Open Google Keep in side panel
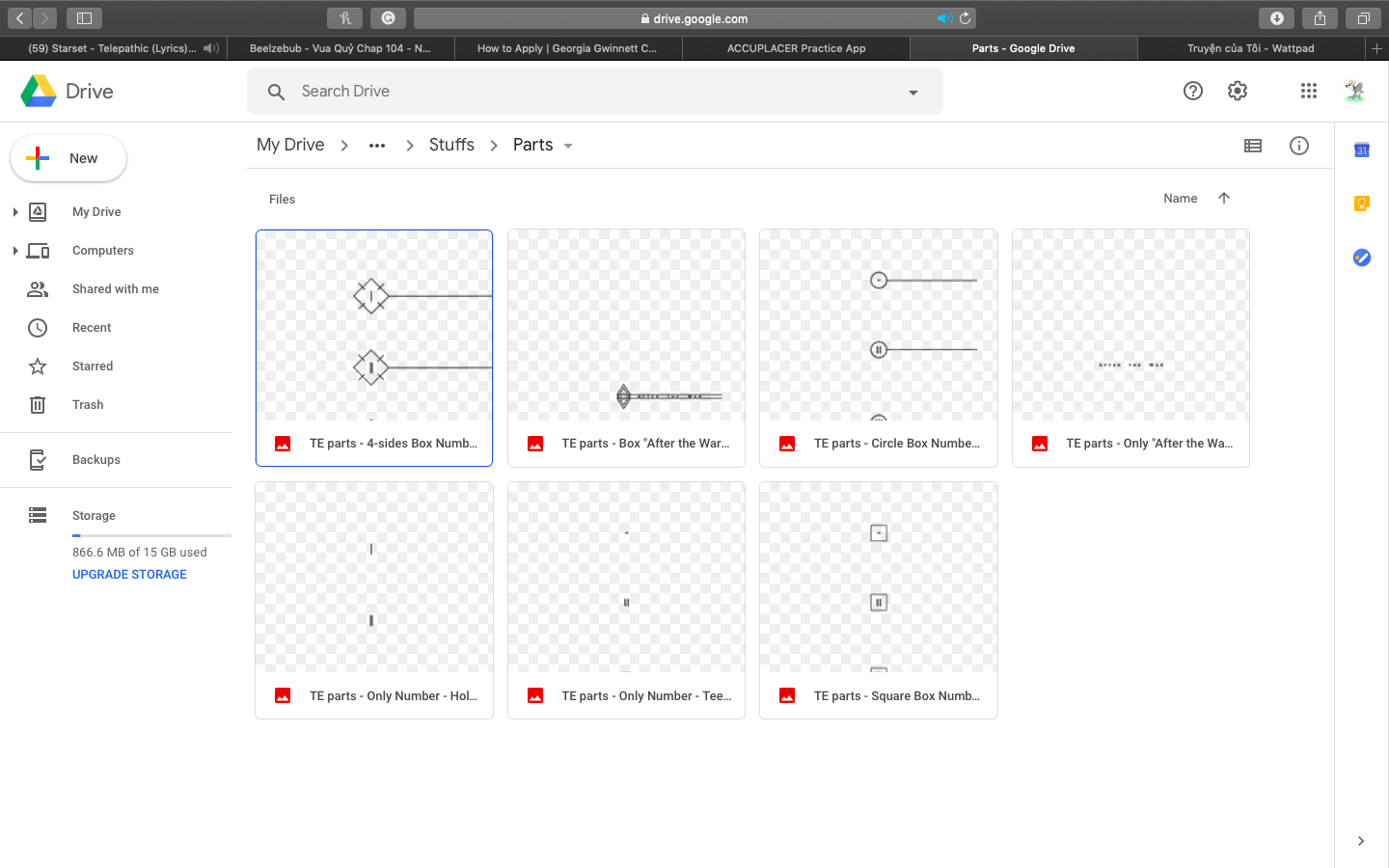 (1361, 203)
